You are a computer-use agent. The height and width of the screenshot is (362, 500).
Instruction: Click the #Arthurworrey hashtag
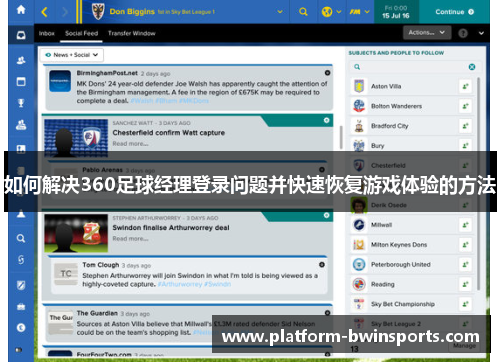click(180, 284)
